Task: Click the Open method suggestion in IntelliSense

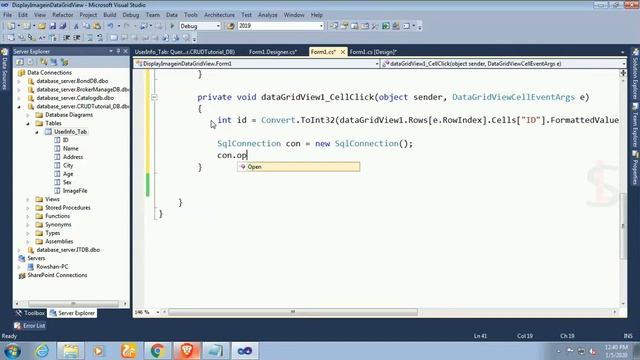Action: (x=298, y=167)
